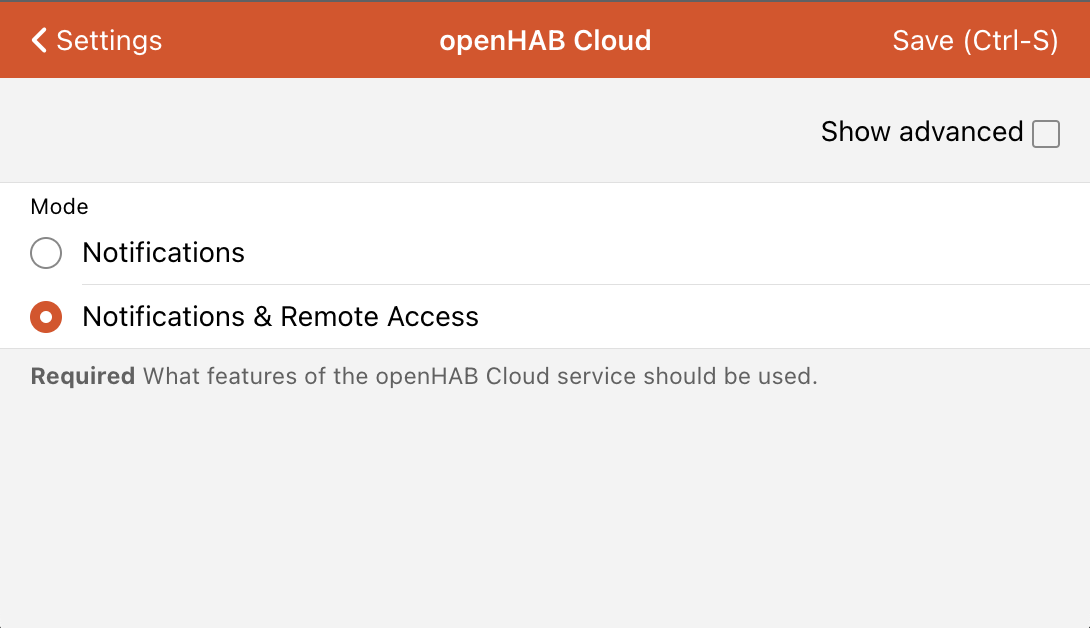This screenshot has height=628, width=1090.
Task: Save the openHAB Cloud configuration
Action: point(974,41)
